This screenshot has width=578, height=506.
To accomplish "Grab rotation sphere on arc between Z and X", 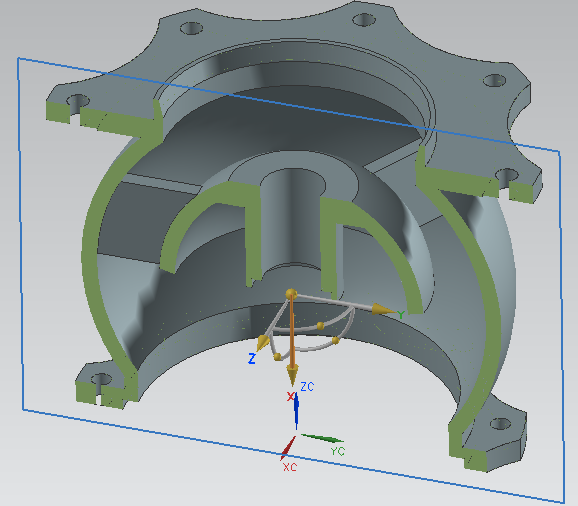I will coord(278,356).
